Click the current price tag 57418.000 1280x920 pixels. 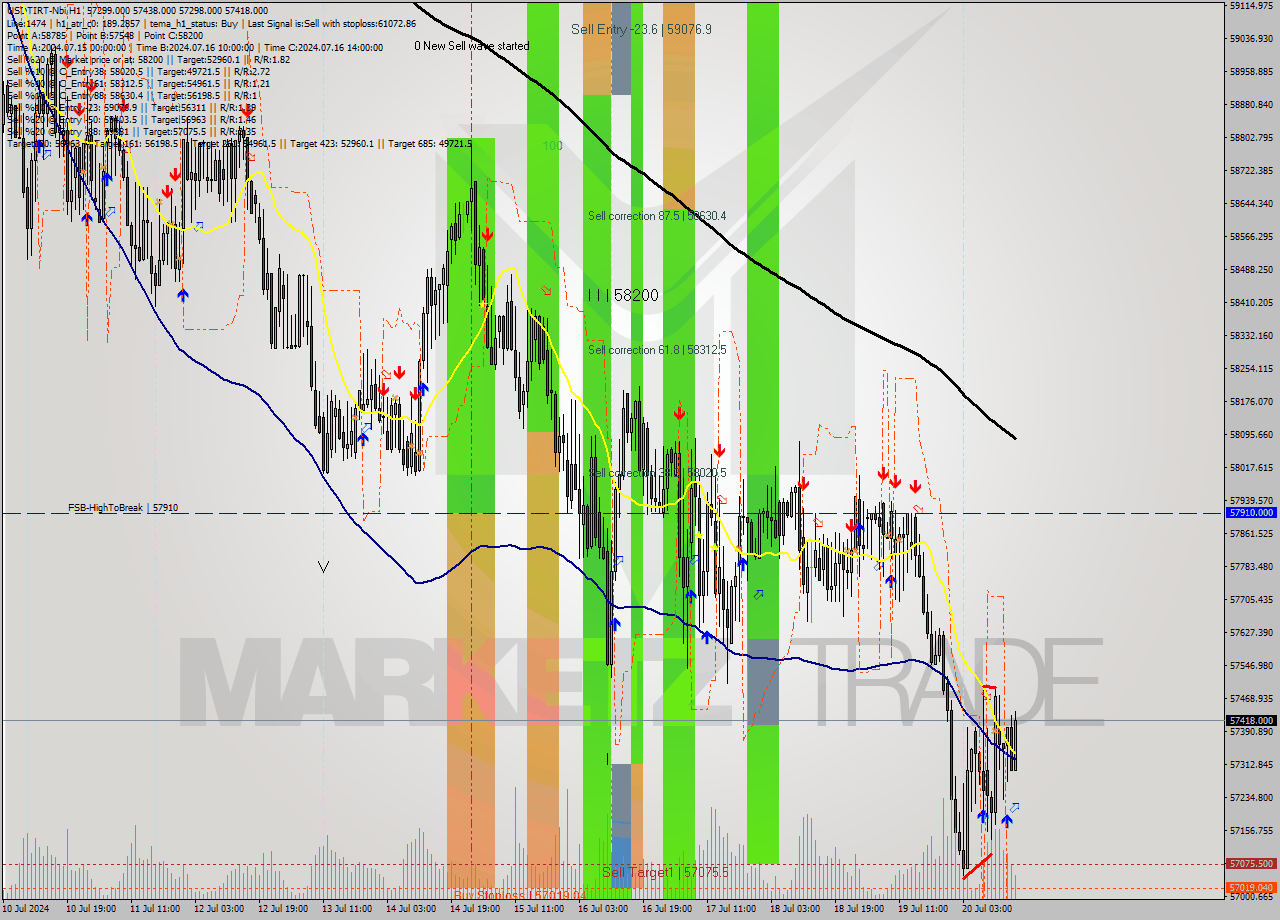1251,720
